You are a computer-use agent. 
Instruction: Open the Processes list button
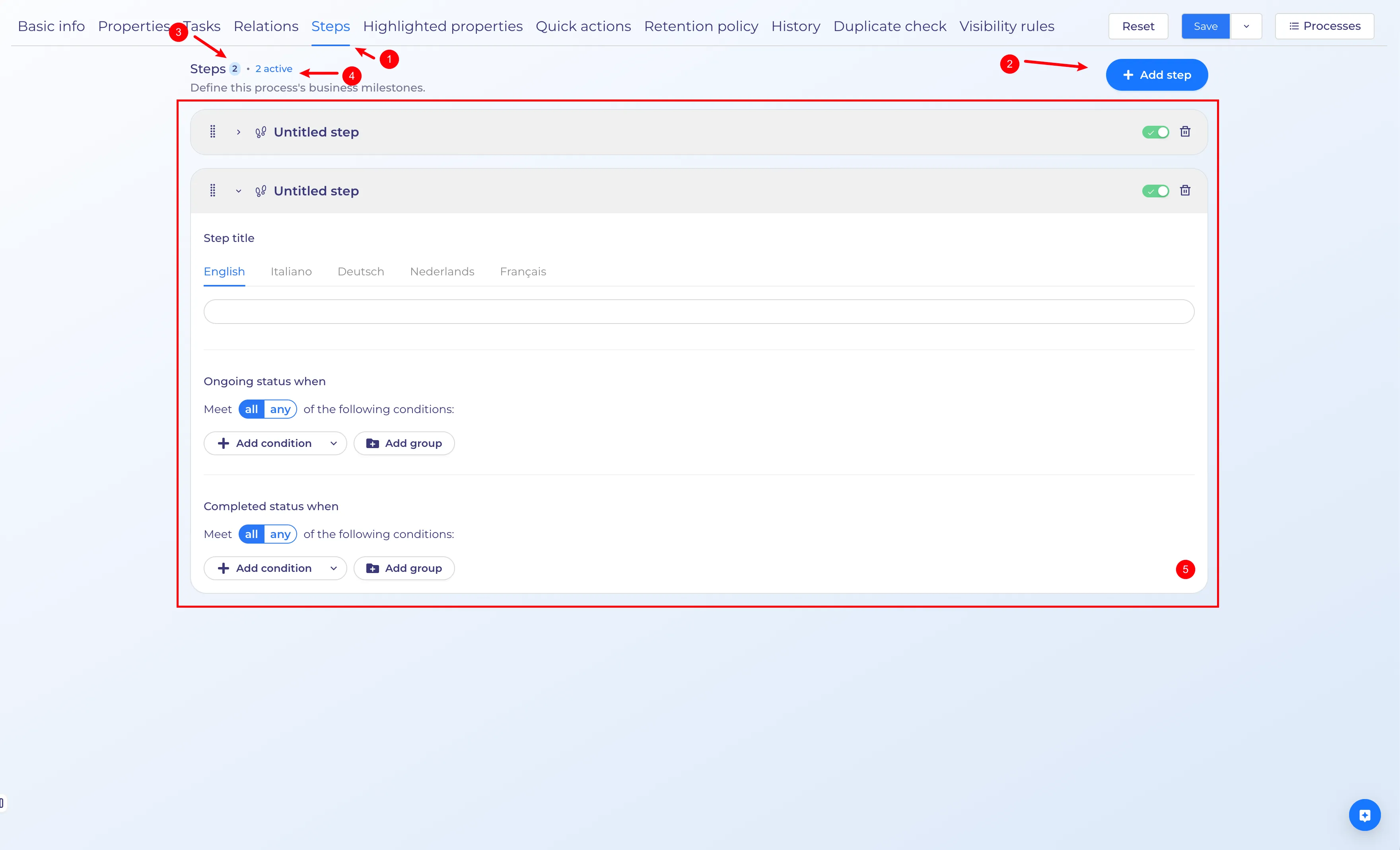click(1324, 26)
